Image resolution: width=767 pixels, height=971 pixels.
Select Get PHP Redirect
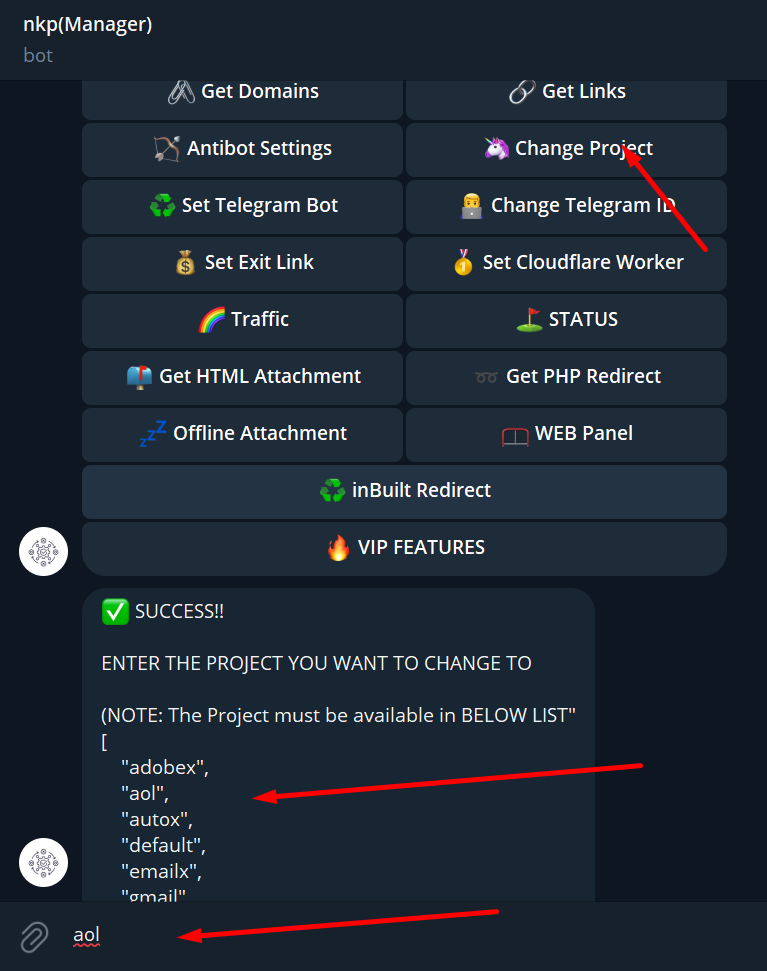tap(566, 377)
